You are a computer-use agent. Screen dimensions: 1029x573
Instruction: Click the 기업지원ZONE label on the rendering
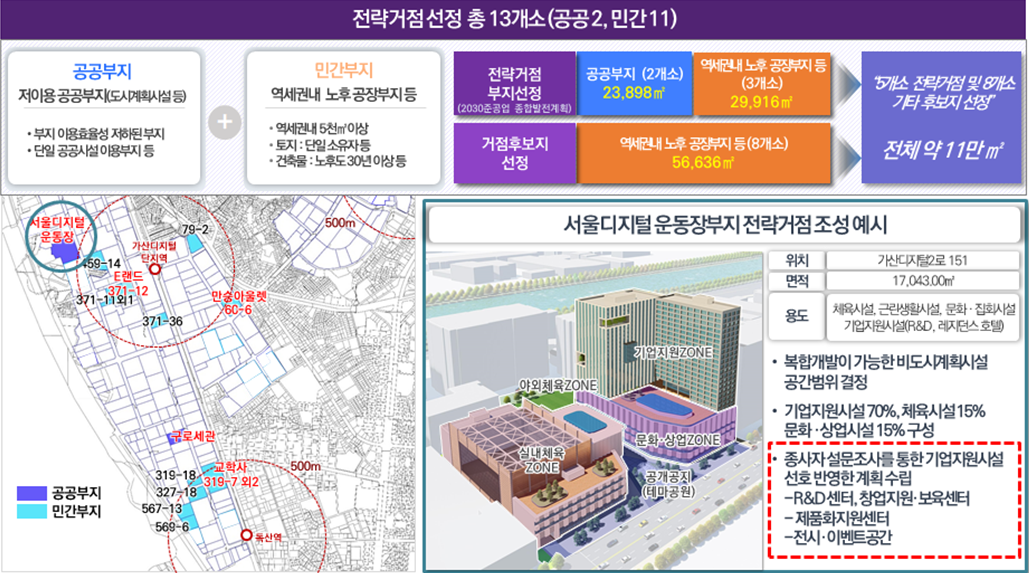click(673, 352)
